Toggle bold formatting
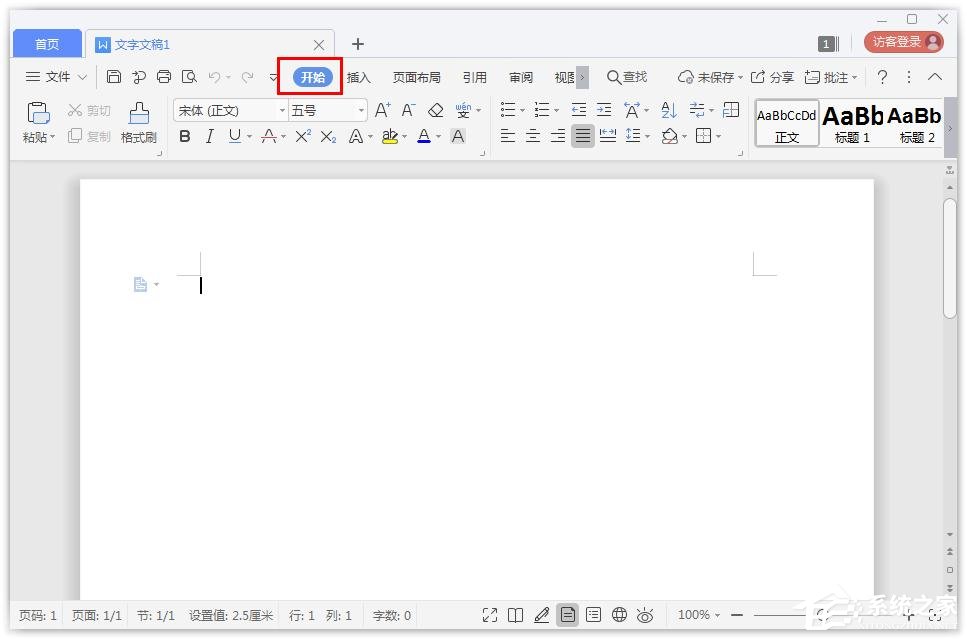Image resolution: width=967 pixels, height=639 pixels. 185,137
